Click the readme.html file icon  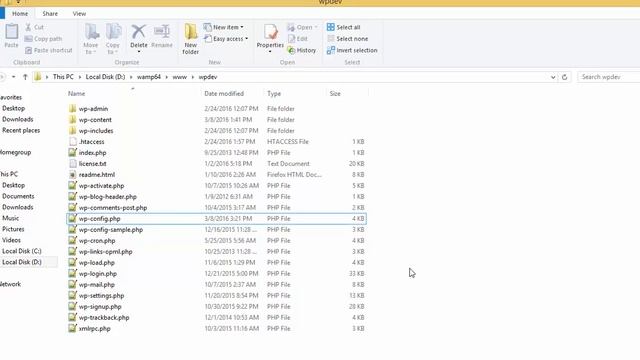(x=72, y=175)
